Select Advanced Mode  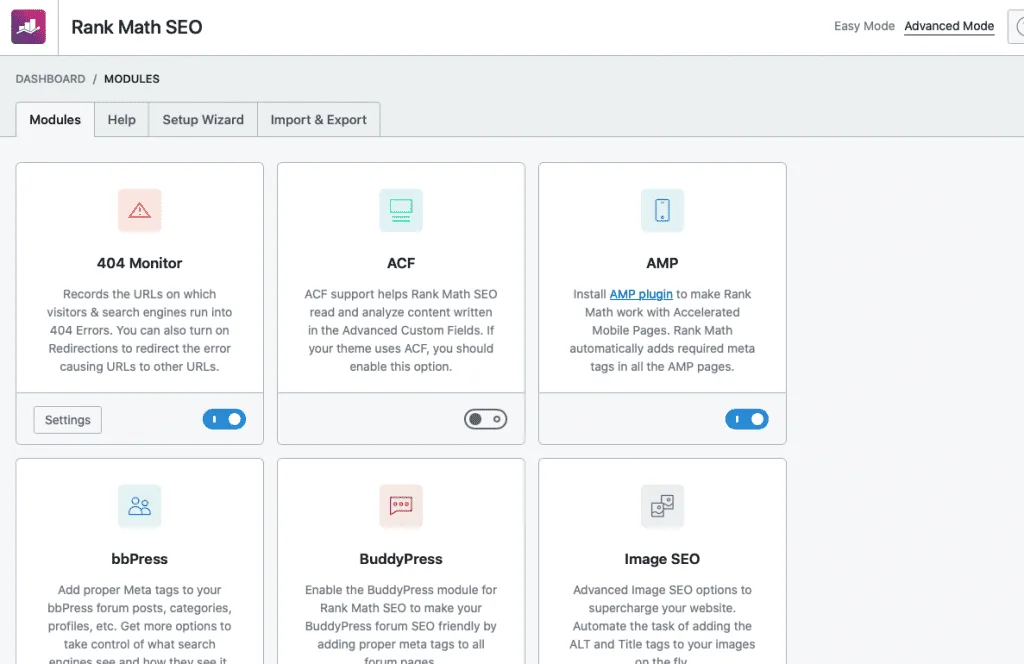point(949,26)
